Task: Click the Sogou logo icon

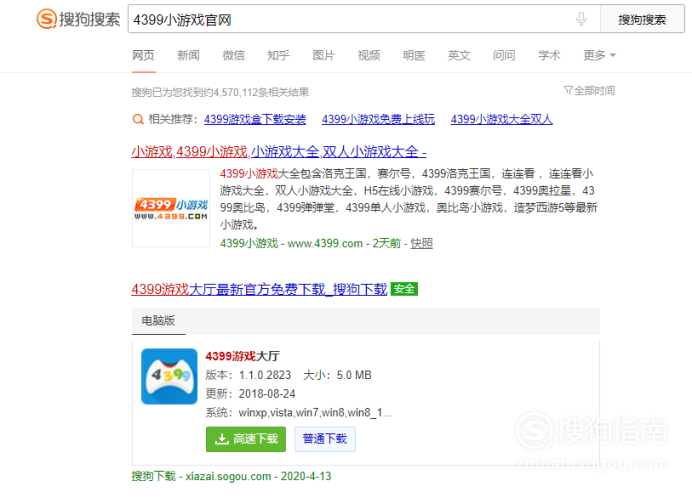Action: 46,19
